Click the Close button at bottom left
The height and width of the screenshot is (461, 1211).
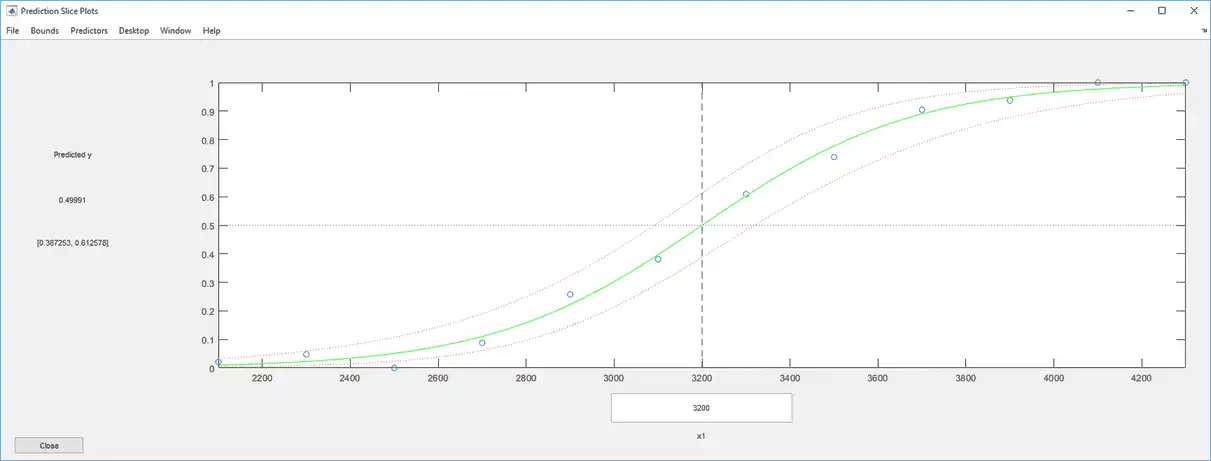[x=49, y=445]
